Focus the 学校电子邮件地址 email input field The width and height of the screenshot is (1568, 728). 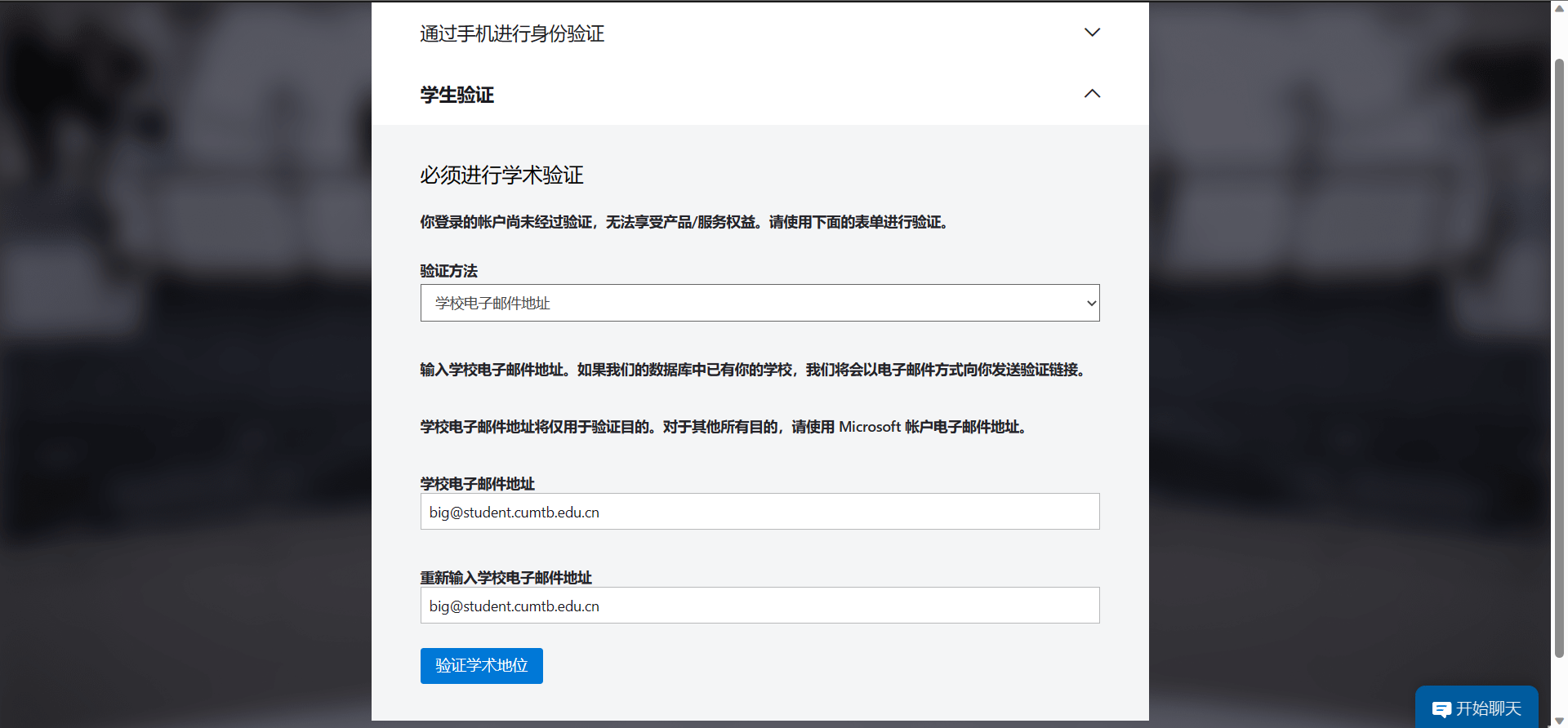click(759, 512)
